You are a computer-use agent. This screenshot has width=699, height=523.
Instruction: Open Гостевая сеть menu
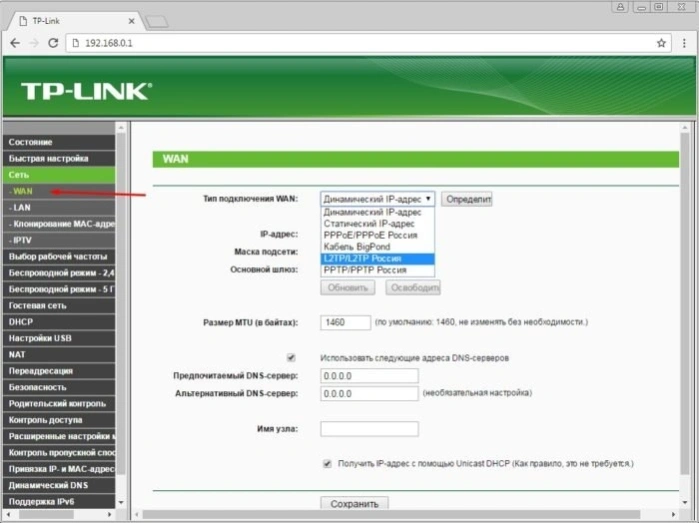pyautogui.click(x=59, y=306)
